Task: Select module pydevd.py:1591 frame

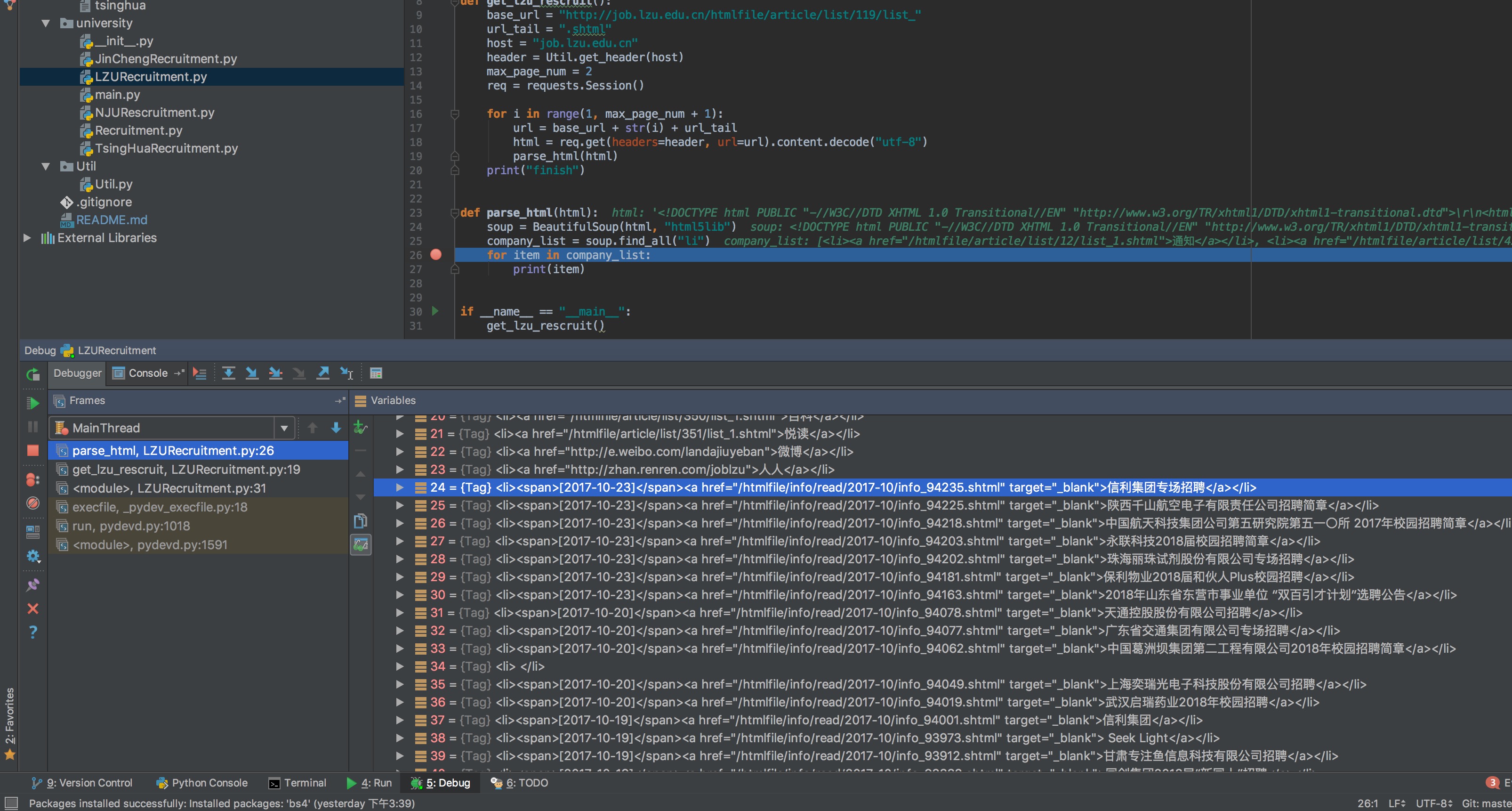Action: coord(198,544)
